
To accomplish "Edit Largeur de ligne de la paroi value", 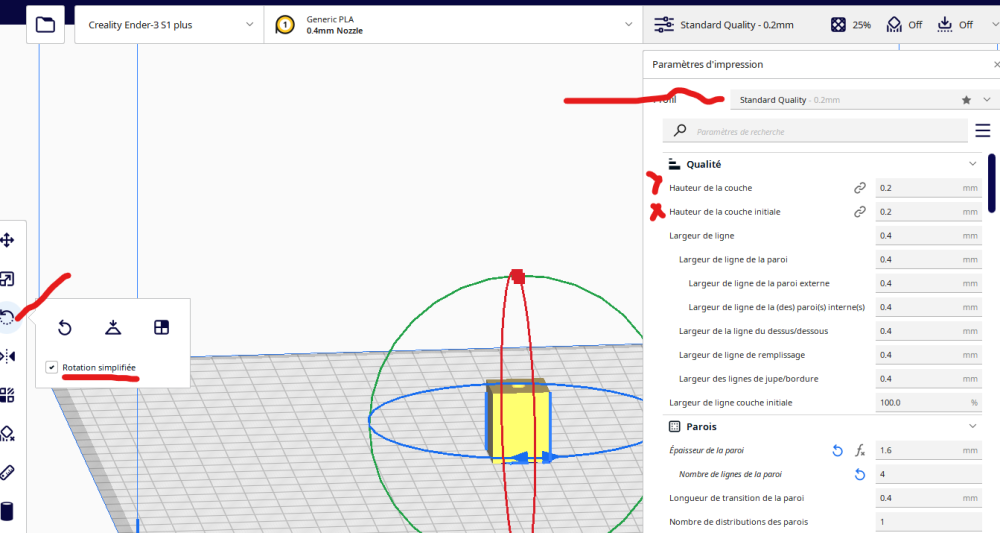I will click(x=928, y=259).
